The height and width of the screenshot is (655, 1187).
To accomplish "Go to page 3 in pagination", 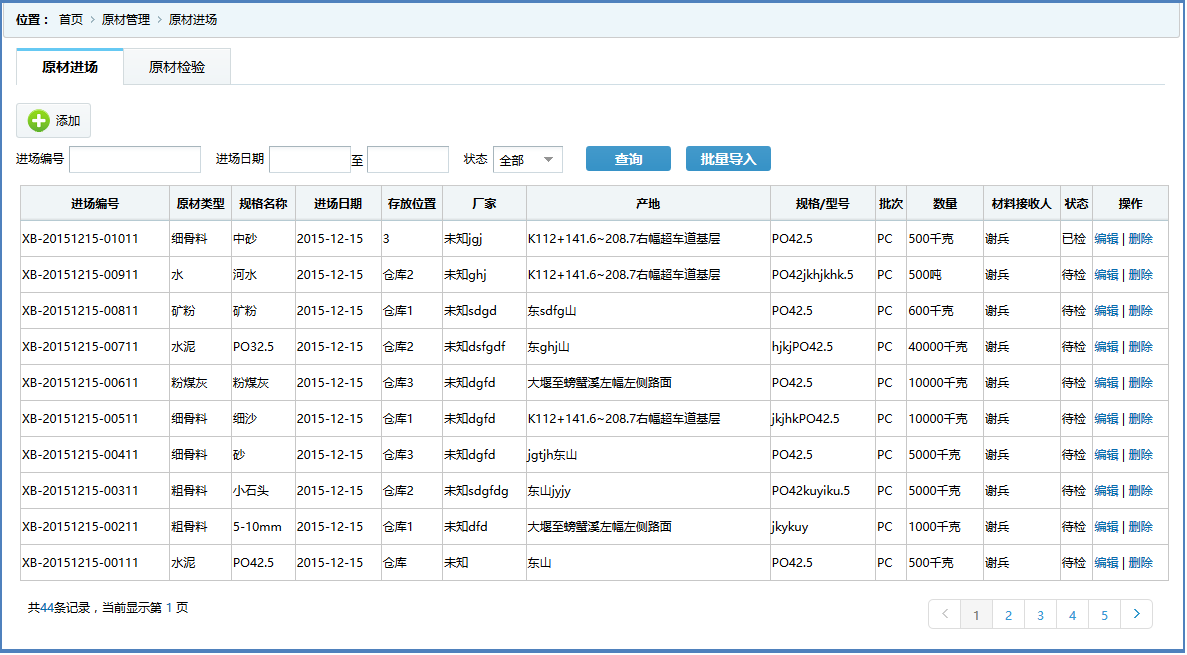I will coord(1040,615).
